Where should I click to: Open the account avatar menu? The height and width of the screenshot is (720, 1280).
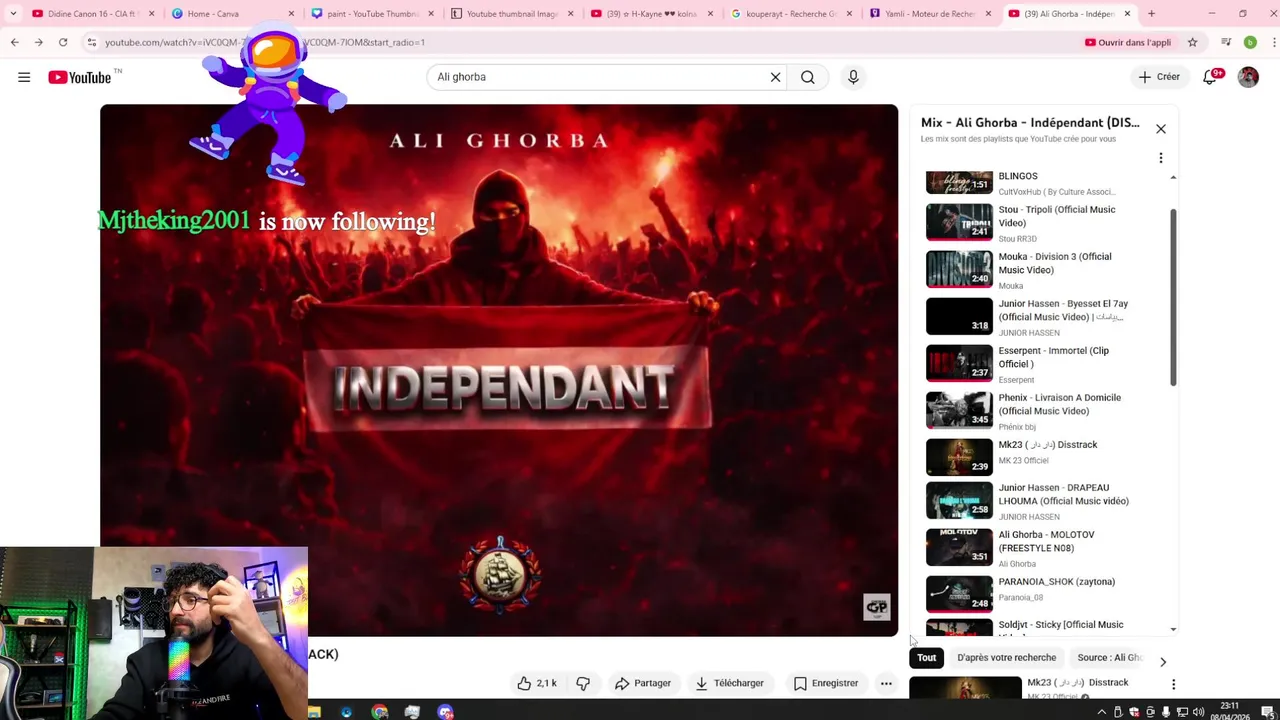coord(1248,77)
